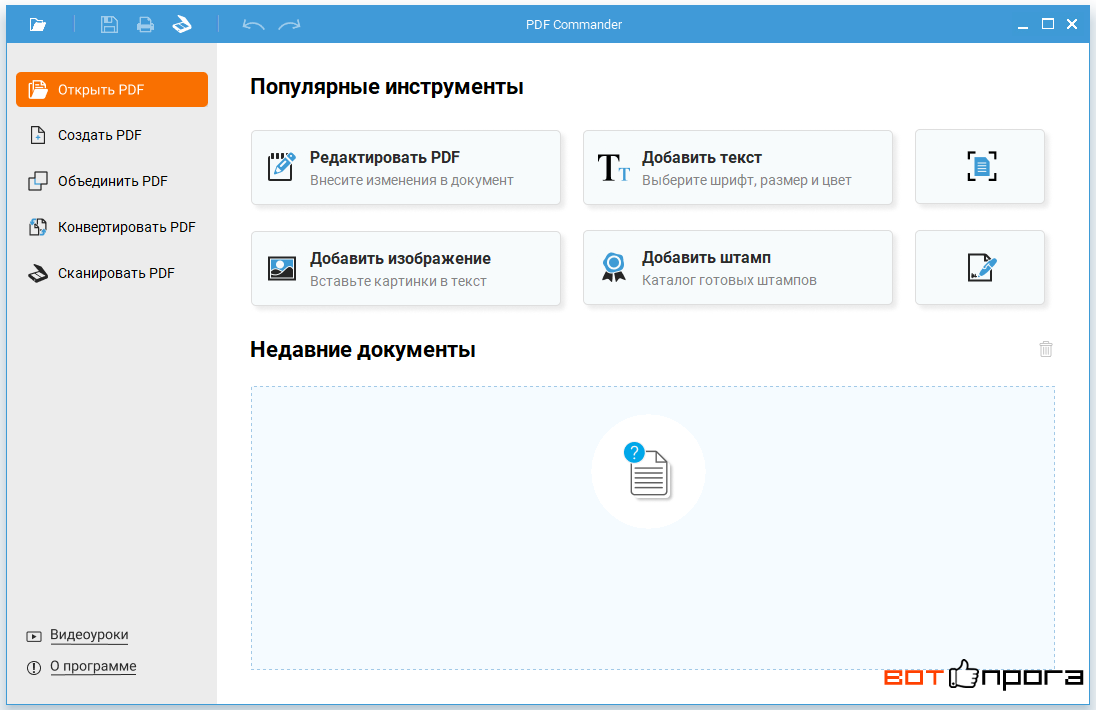Click the undo arrow icon
Screen dimensions: 1096x710
coord(253,25)
